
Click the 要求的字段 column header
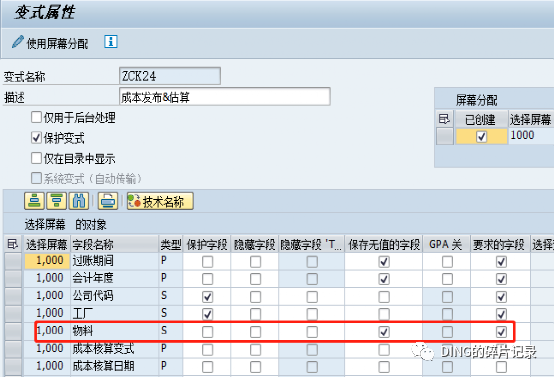[499, 244]
